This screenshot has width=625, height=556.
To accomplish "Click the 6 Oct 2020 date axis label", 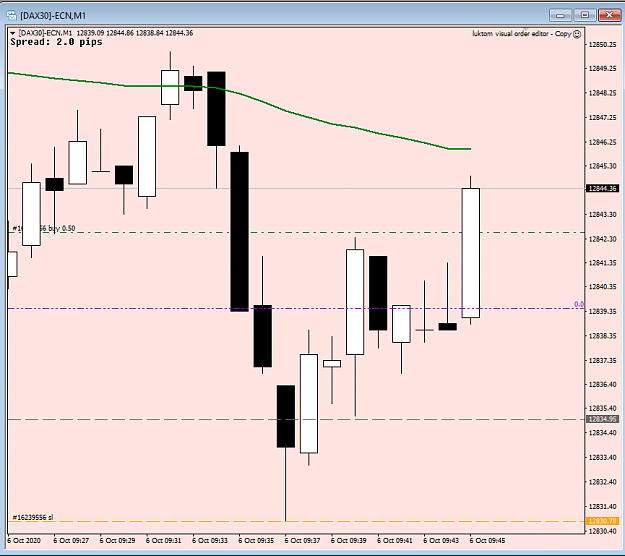I will [x=24, y=540].
